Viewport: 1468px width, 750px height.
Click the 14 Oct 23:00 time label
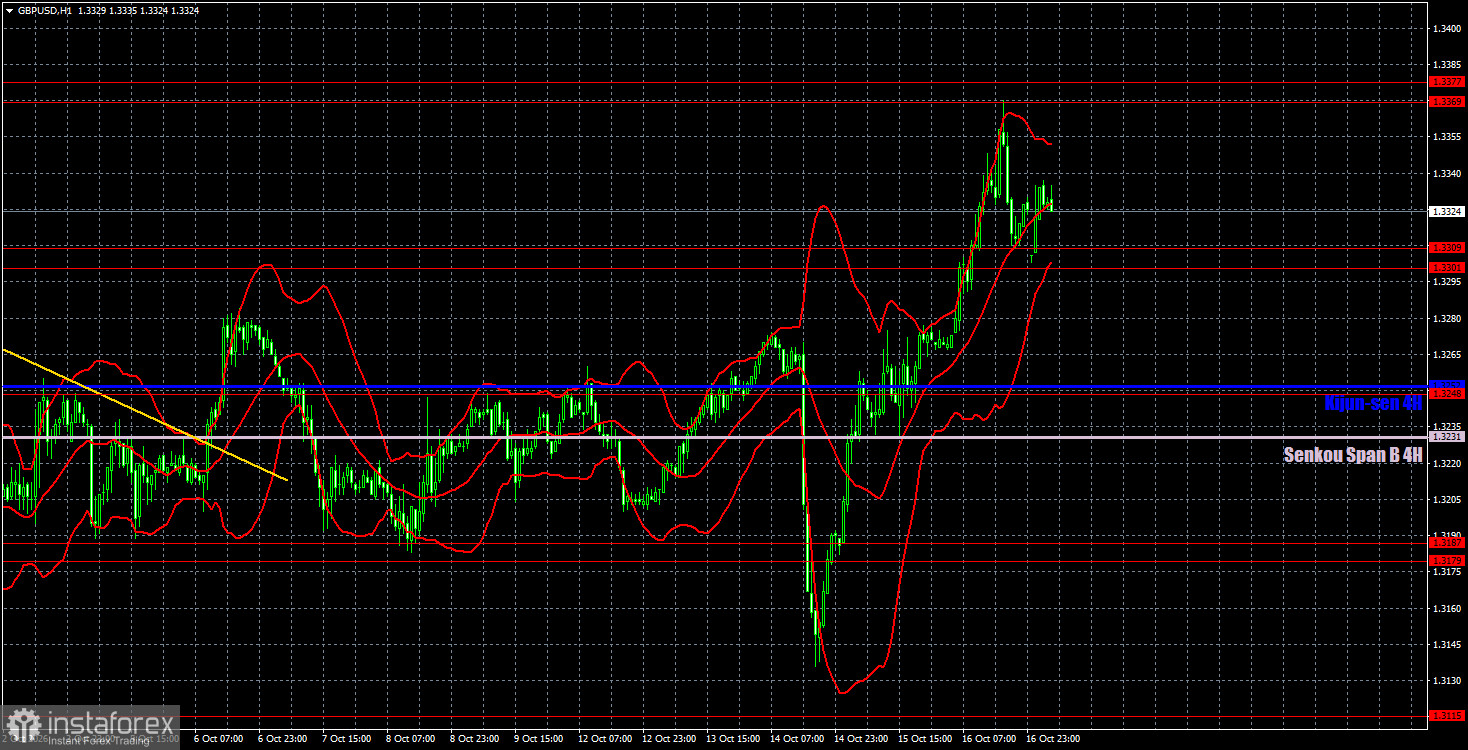(860, 739)
